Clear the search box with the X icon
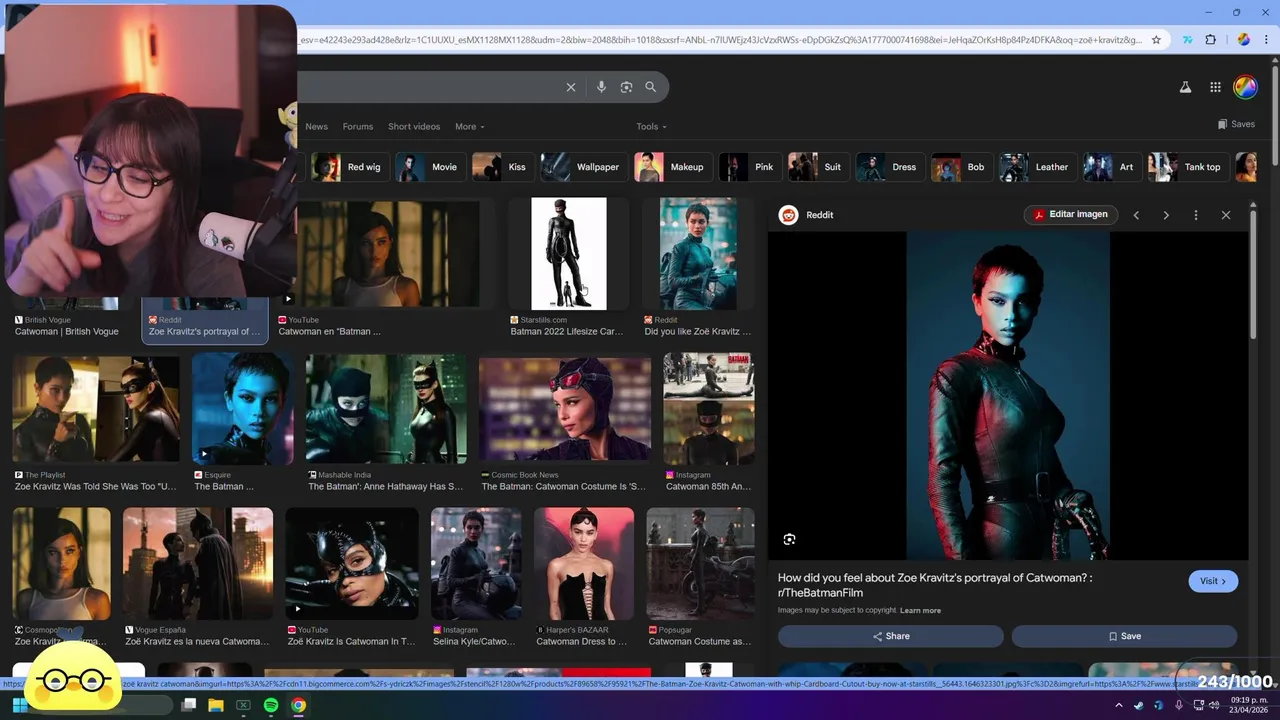Image resolution: width=1280 pixels, height=720 pixels. 571,87
